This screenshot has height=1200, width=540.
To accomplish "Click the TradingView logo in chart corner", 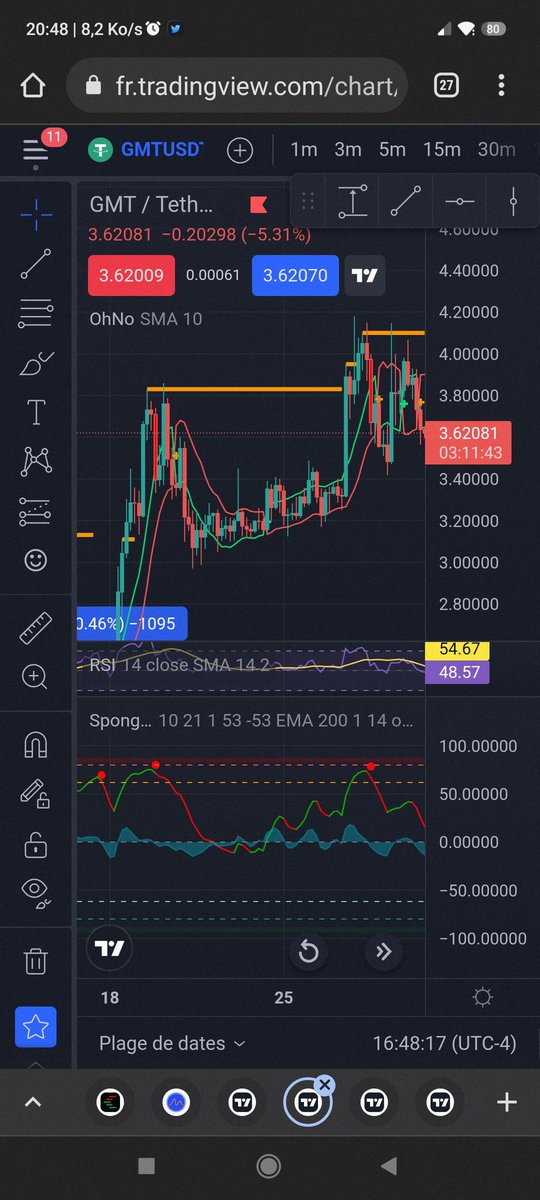I will (x=109, y=948).
